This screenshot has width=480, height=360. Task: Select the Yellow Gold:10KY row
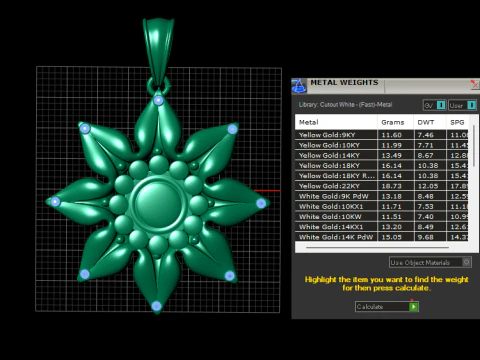click(382, 145)
